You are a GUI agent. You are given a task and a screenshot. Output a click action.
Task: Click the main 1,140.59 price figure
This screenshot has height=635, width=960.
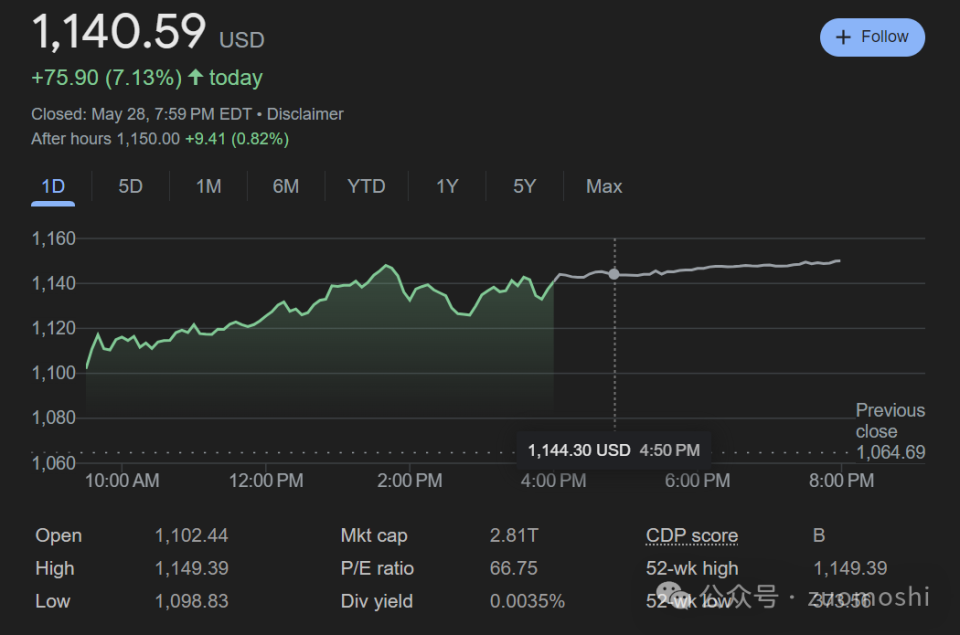(x=119, y=32)
